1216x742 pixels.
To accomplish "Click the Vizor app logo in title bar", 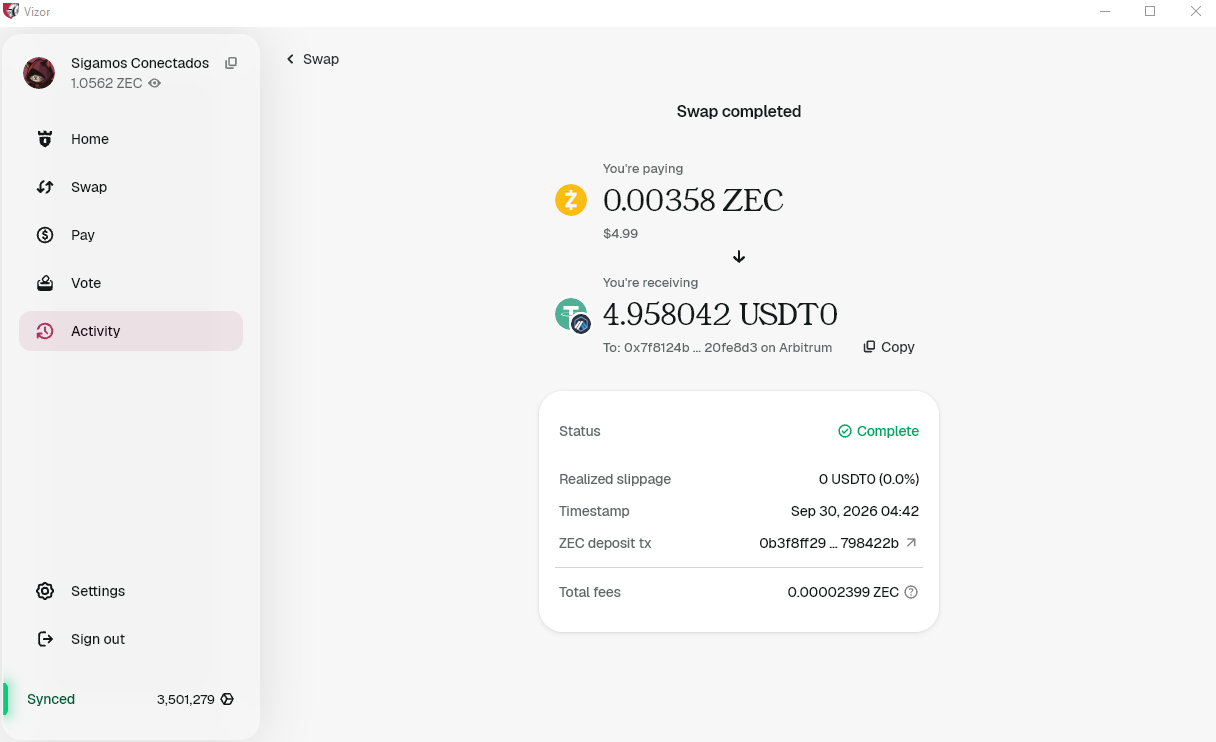I will coord(11,11).
